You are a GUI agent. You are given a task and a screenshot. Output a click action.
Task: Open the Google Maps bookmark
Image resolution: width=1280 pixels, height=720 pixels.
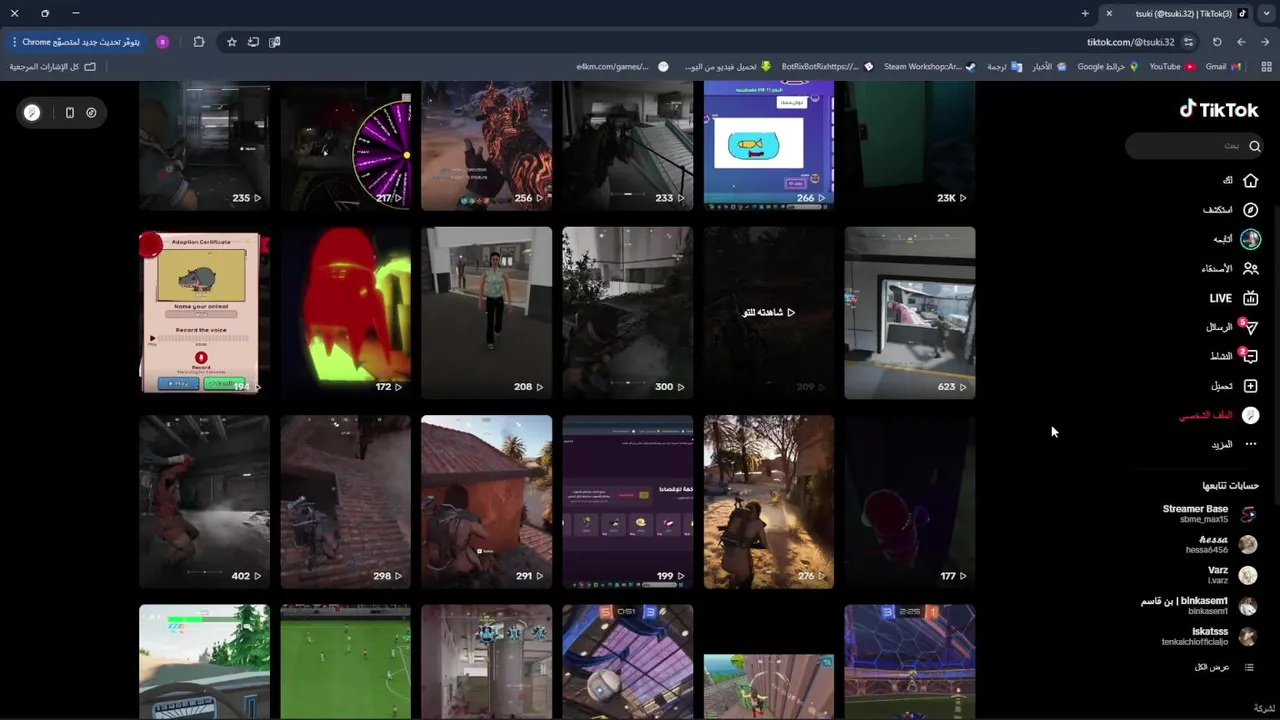(x=1108, y=66)
